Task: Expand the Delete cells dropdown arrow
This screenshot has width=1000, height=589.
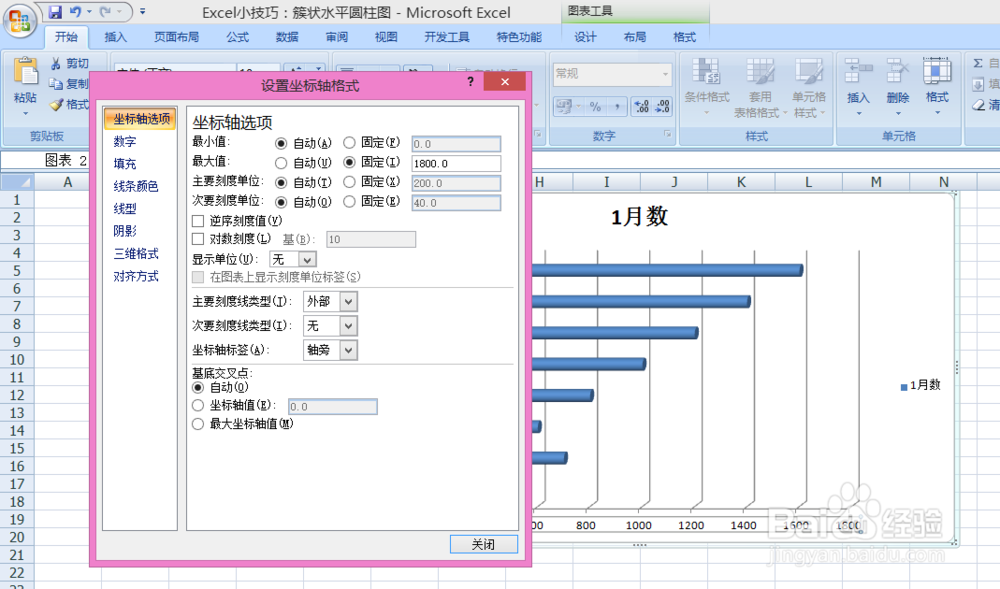Action: pos(898,113)
